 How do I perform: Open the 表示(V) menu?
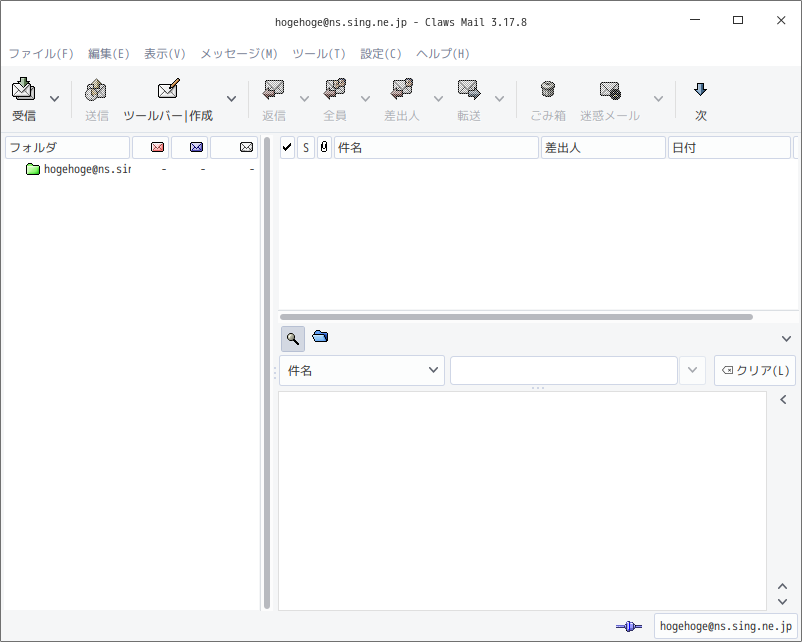click(x=165, y=54)
